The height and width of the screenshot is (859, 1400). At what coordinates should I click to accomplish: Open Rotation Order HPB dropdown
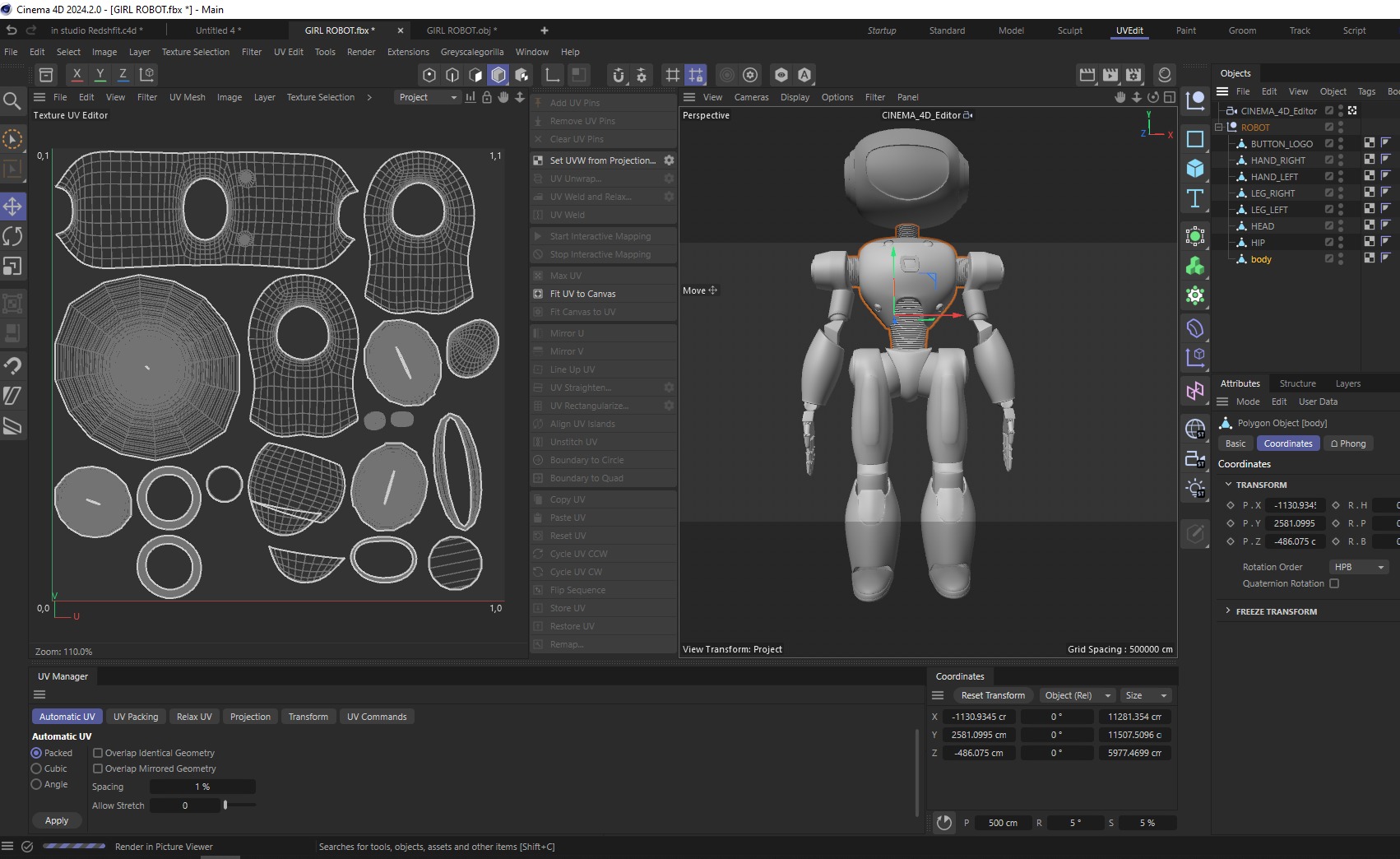tap(1360, 567)
